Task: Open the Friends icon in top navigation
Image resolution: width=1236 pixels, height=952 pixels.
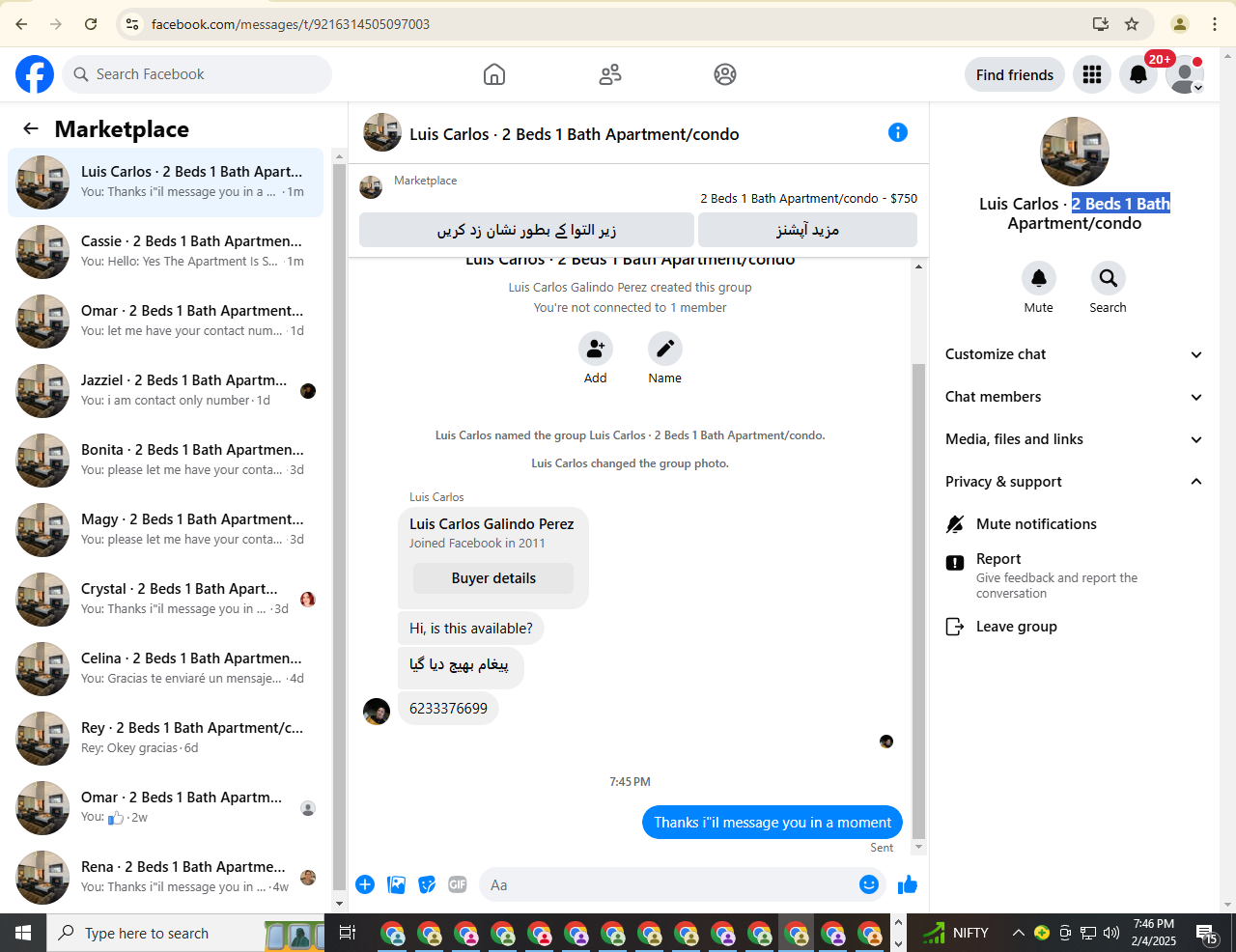Action: tap(610, 74)
